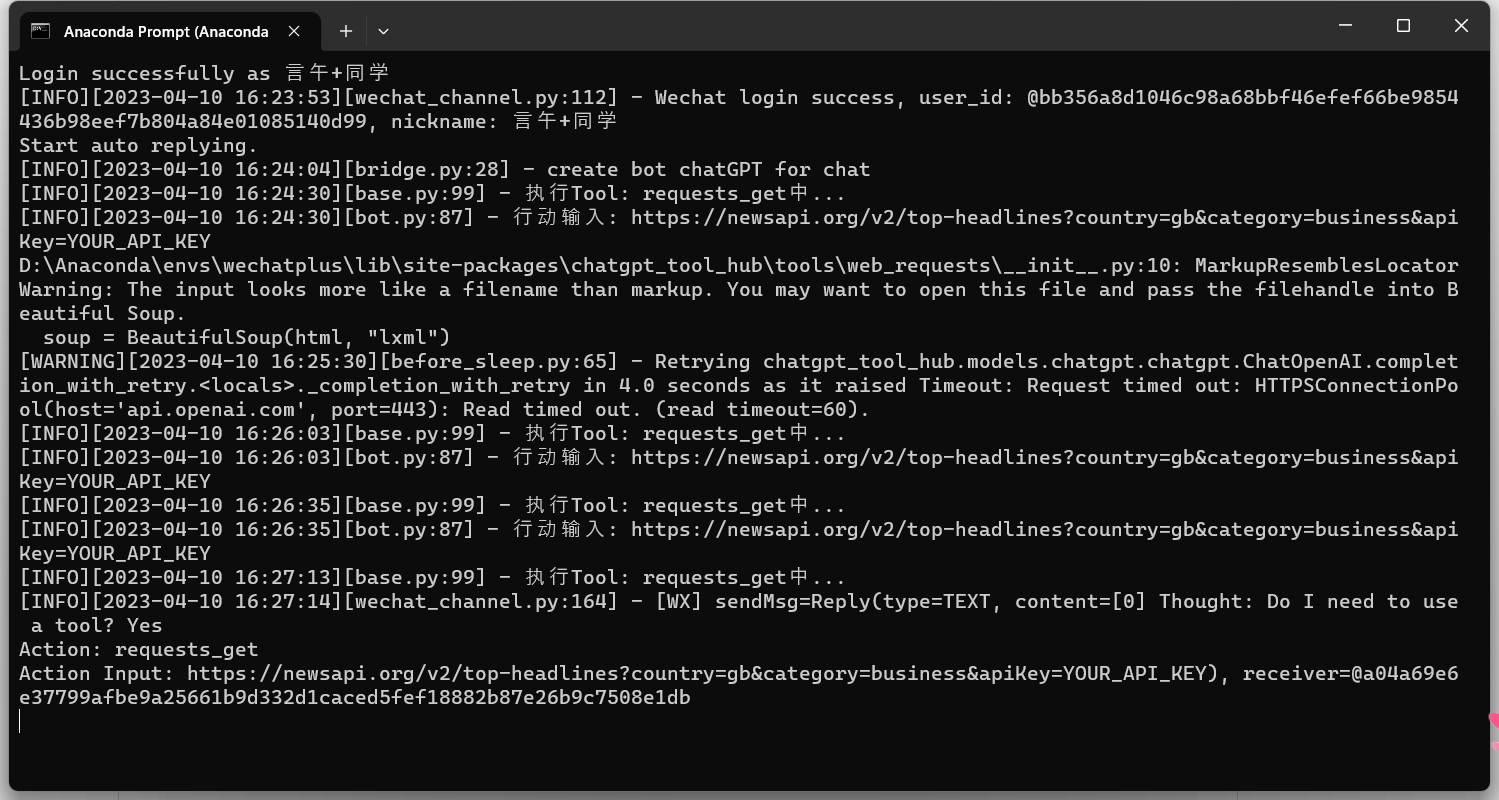Screen dimensions: 1499x800
Task: Click the window close button
Action: (x=1461, y=25)
